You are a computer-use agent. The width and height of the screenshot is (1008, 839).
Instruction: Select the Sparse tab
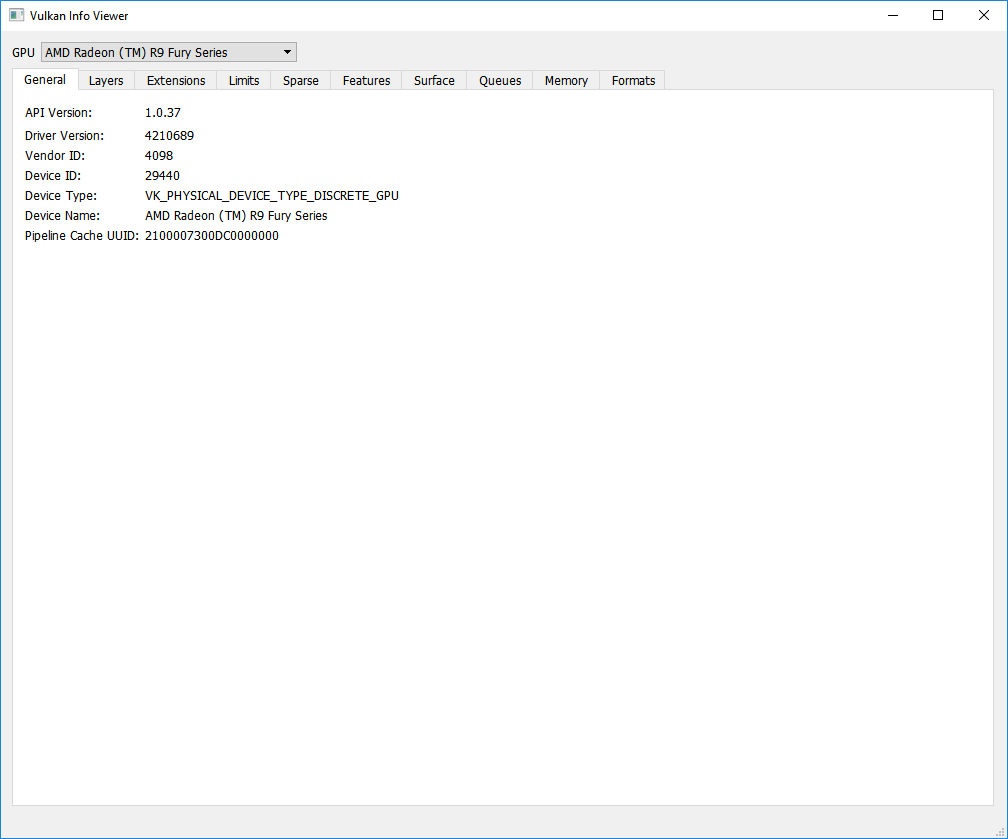tap(301, 80)
